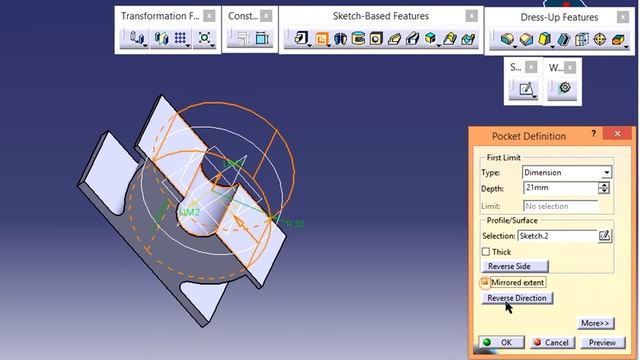
Task: Click the Reverse Direction button
Action: pos(517,298)
